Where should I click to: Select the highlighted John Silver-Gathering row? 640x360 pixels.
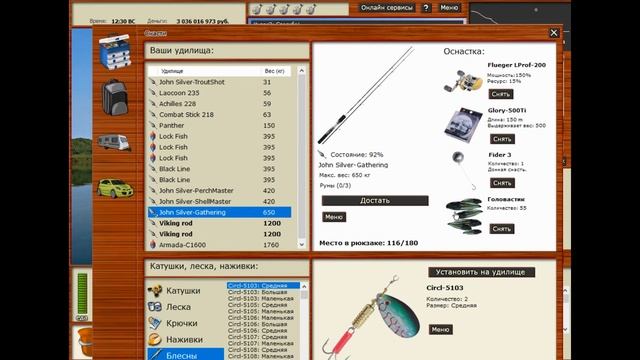tap(219, 212)
